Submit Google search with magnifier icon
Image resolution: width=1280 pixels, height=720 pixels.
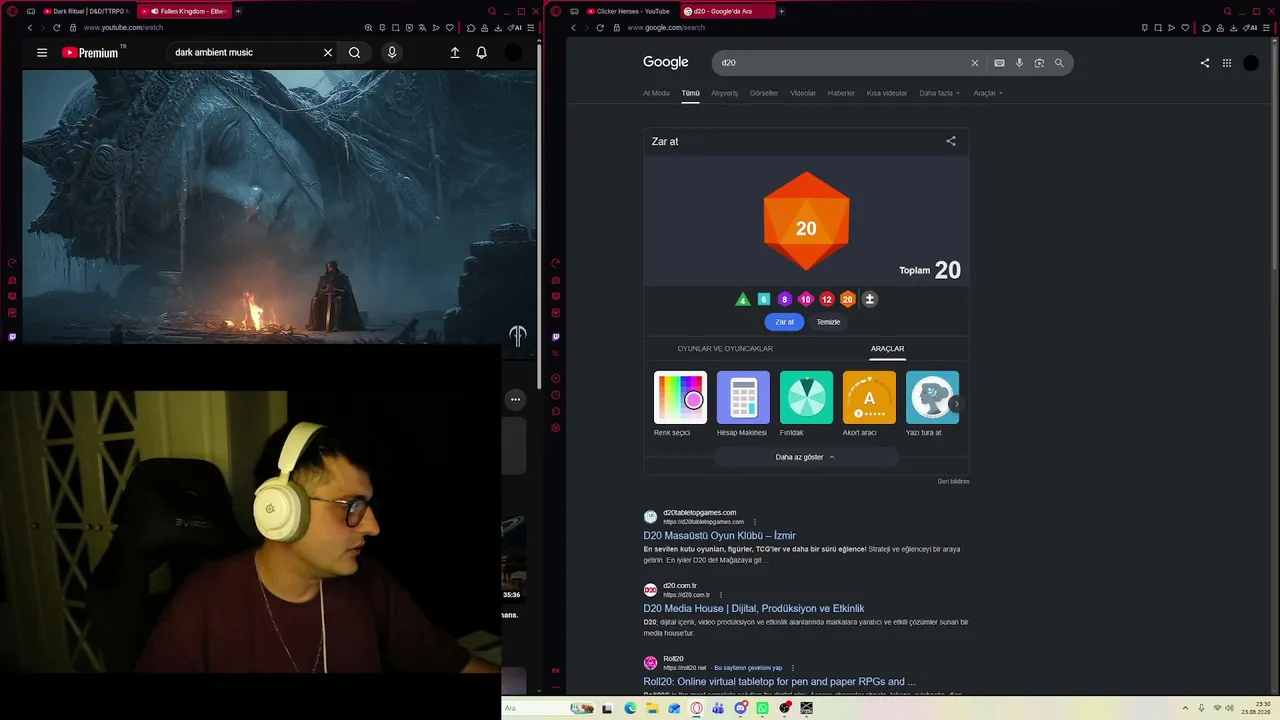pyautogui.click(x=1059, y=63)
